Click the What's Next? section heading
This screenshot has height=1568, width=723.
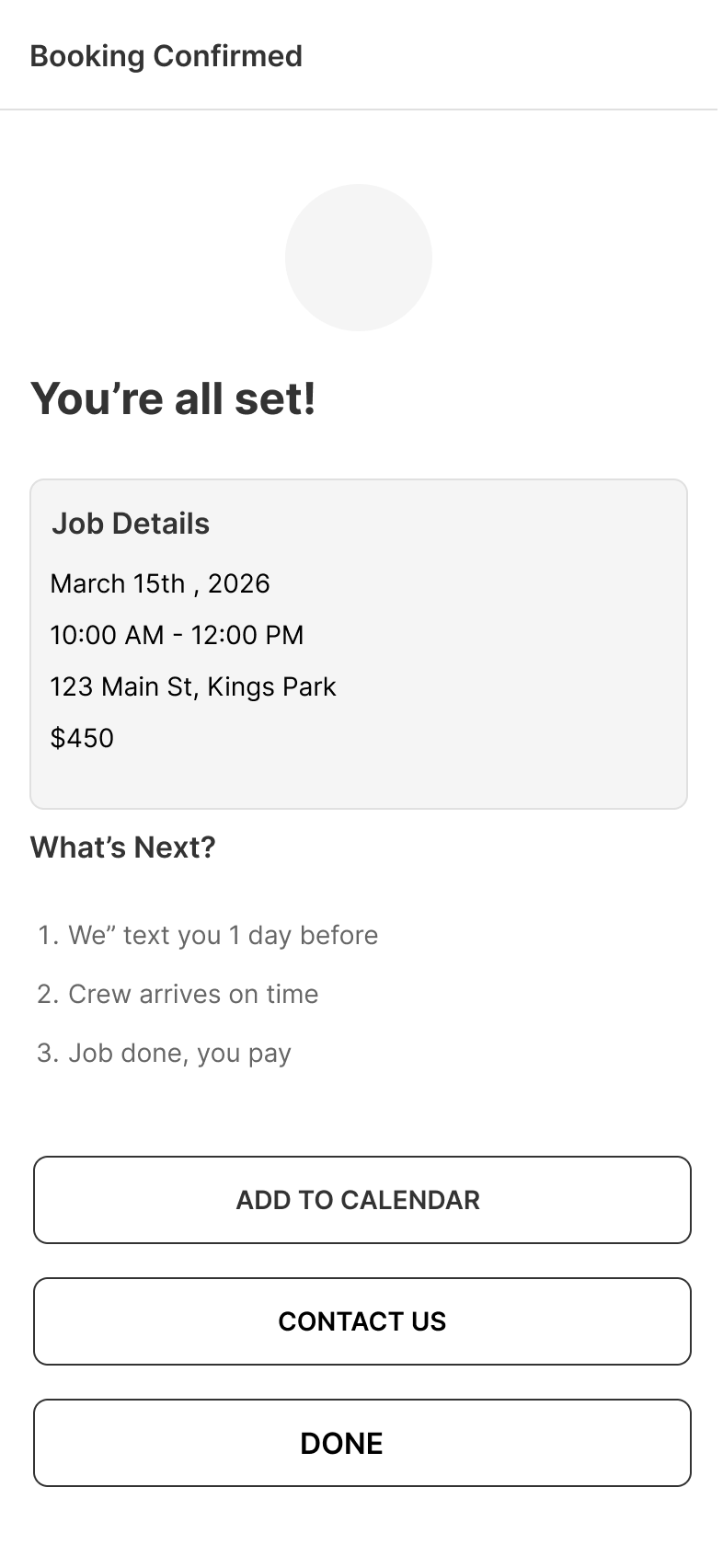122,847
